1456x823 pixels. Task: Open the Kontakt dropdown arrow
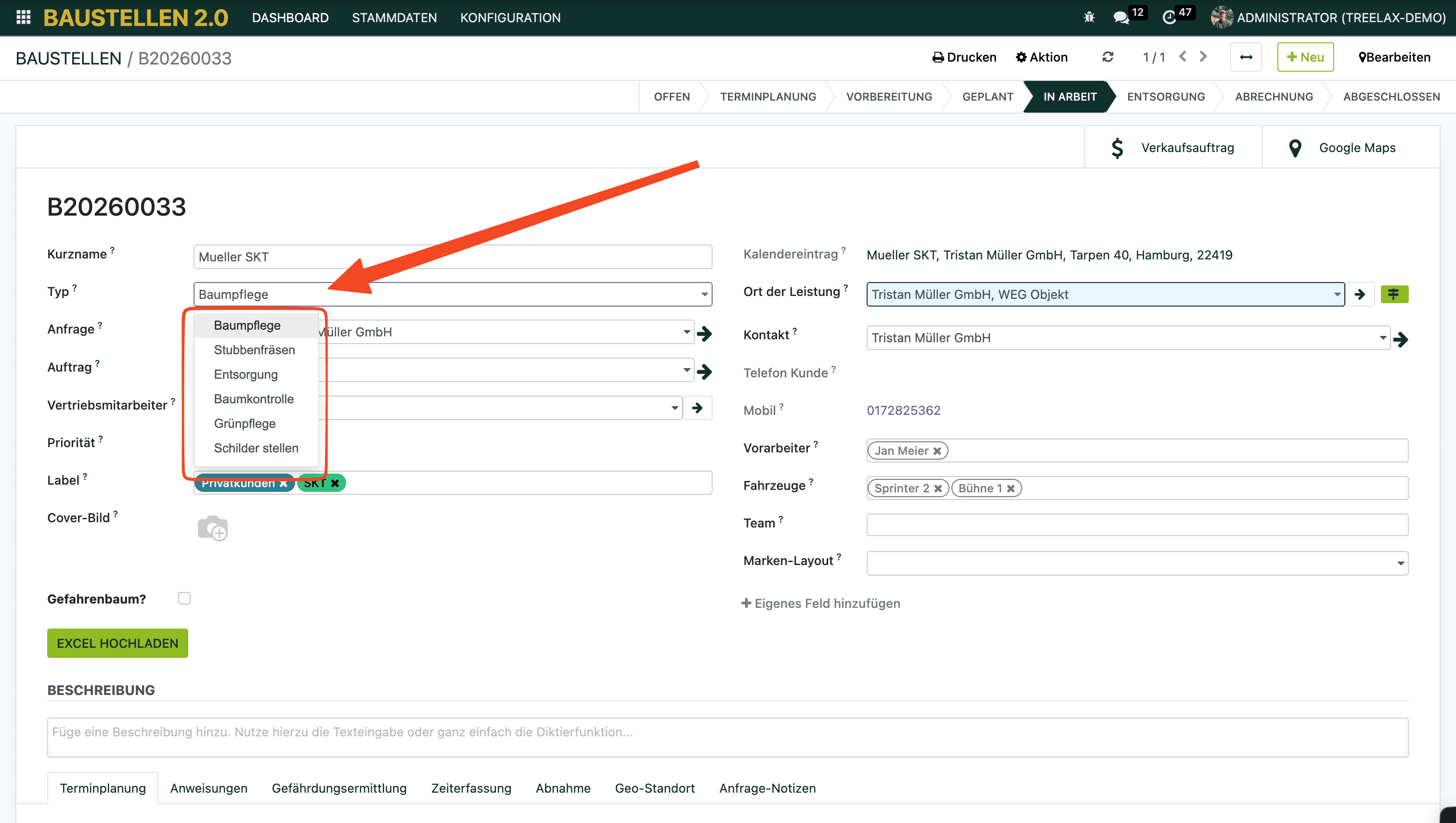coord(1382,338)
